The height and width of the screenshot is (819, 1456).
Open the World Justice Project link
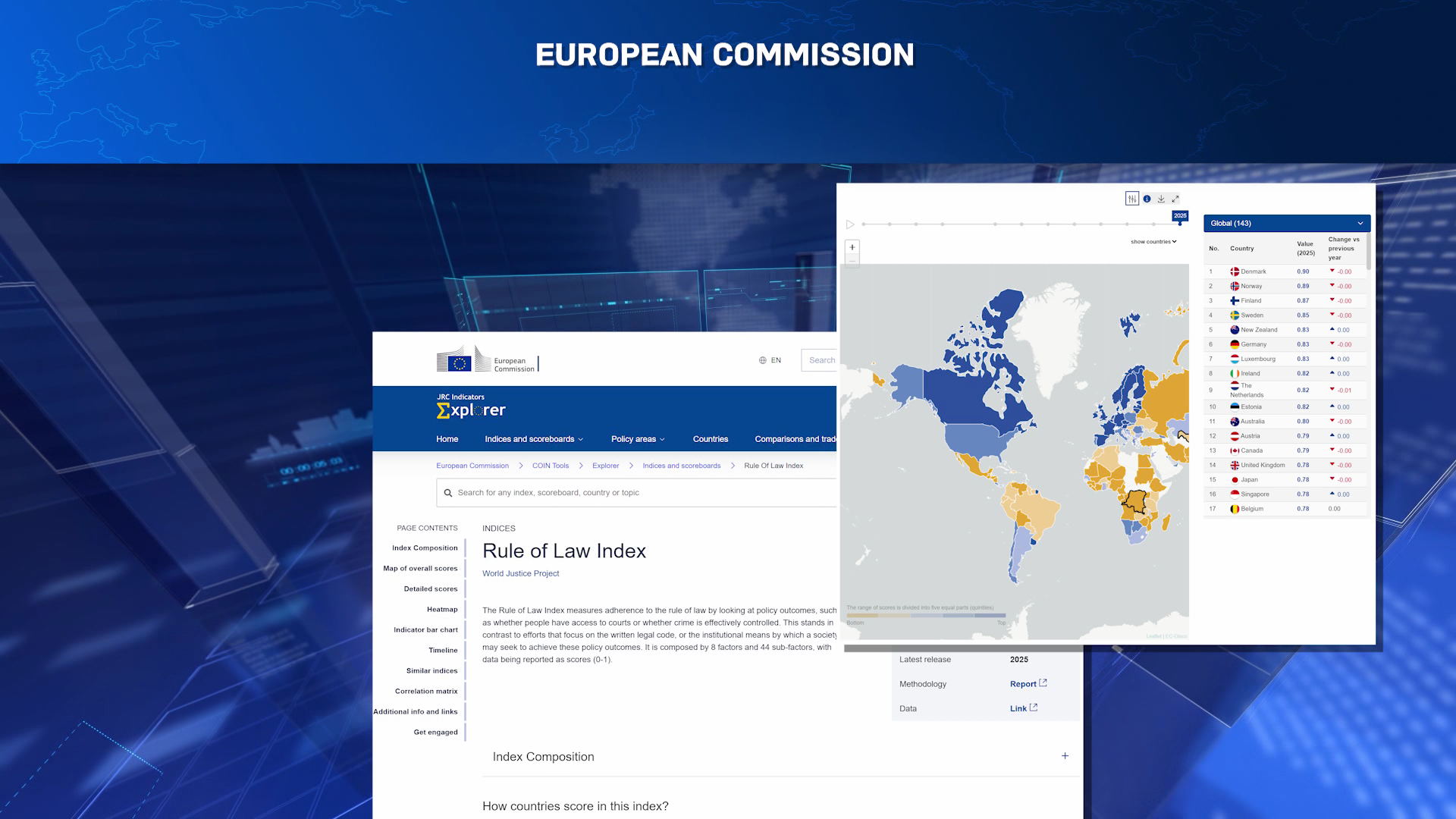520,573
